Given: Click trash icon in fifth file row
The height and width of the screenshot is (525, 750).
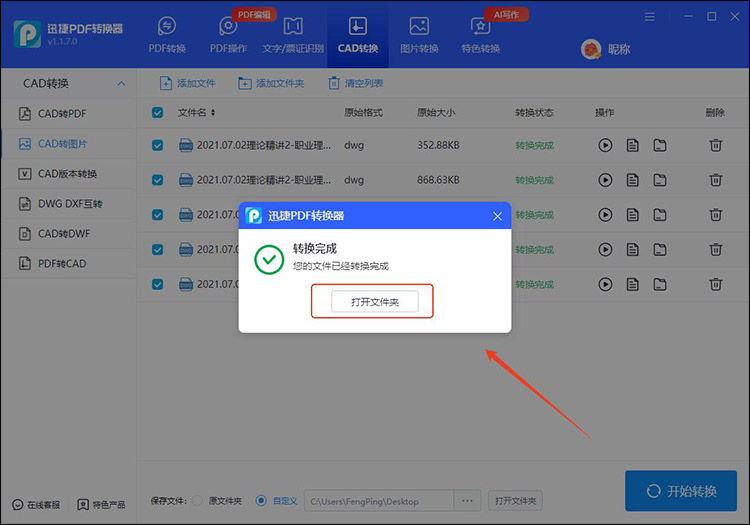Looking at the screenshot, I should click(716, 284).
